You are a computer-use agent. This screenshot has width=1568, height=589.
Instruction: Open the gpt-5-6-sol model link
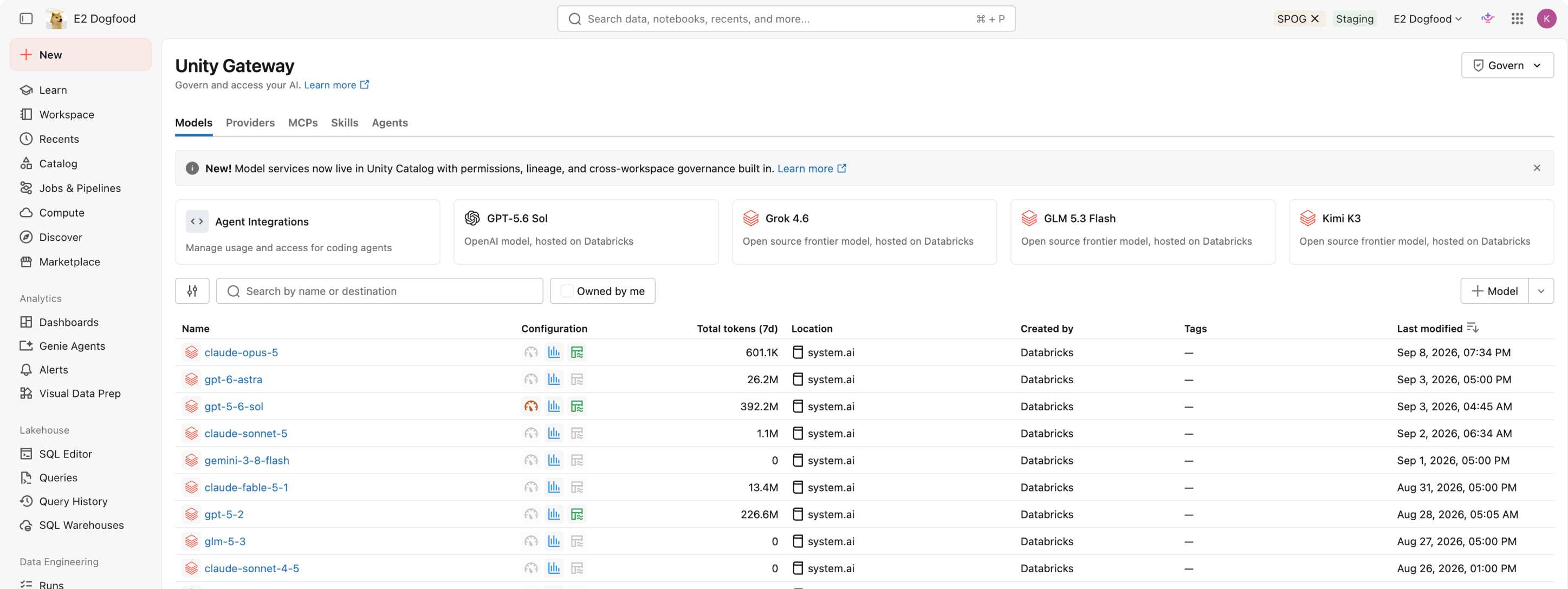234,407
